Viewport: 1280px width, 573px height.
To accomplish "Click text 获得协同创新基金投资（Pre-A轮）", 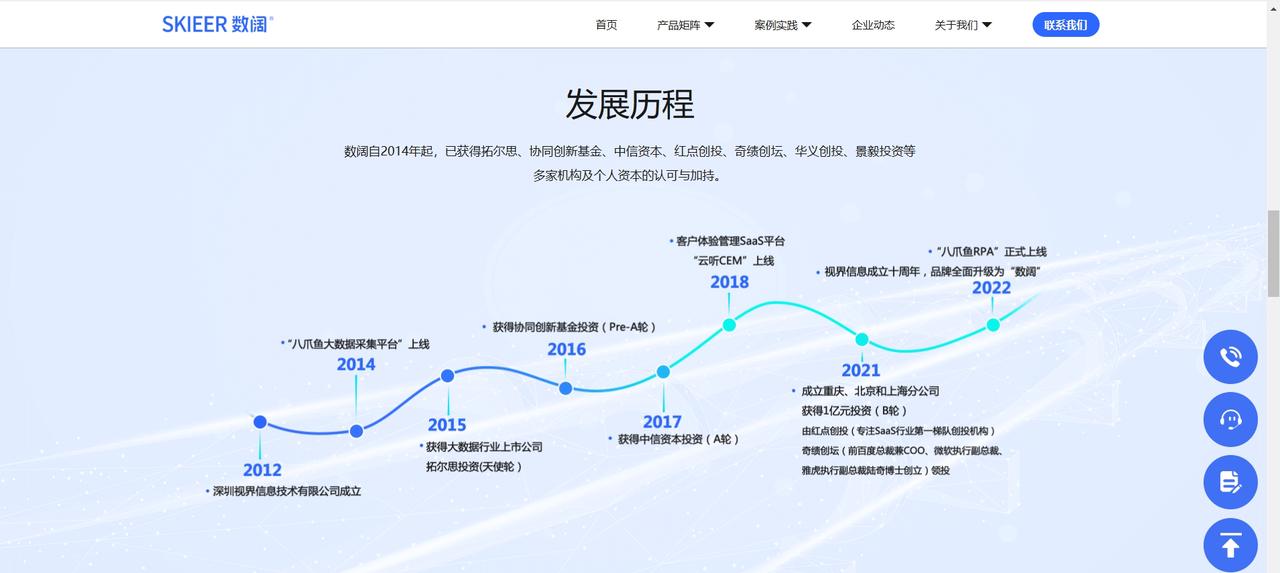I will [575, 327].
